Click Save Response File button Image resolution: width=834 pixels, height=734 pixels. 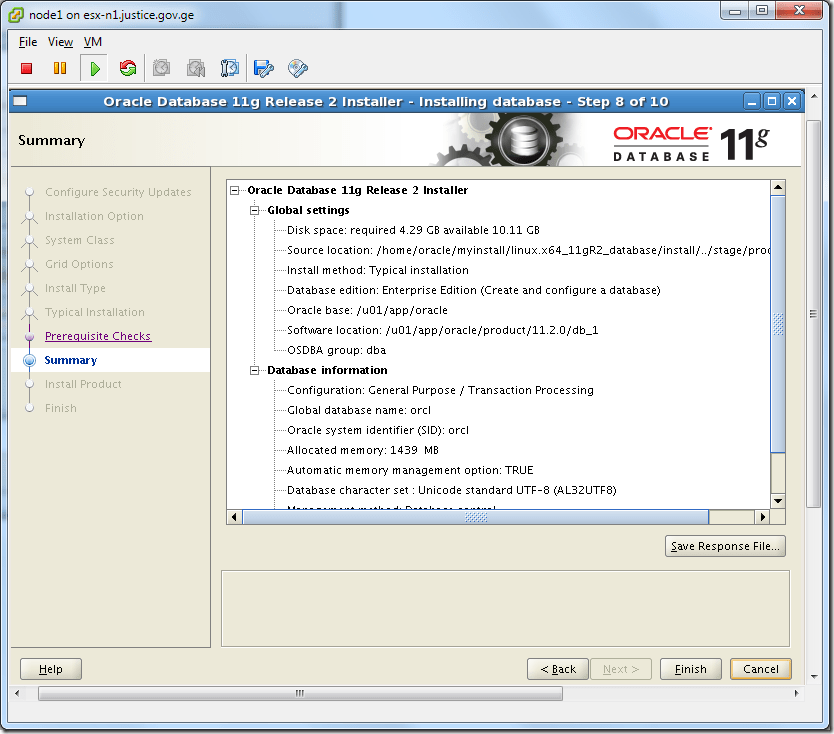tap(724, 546)
